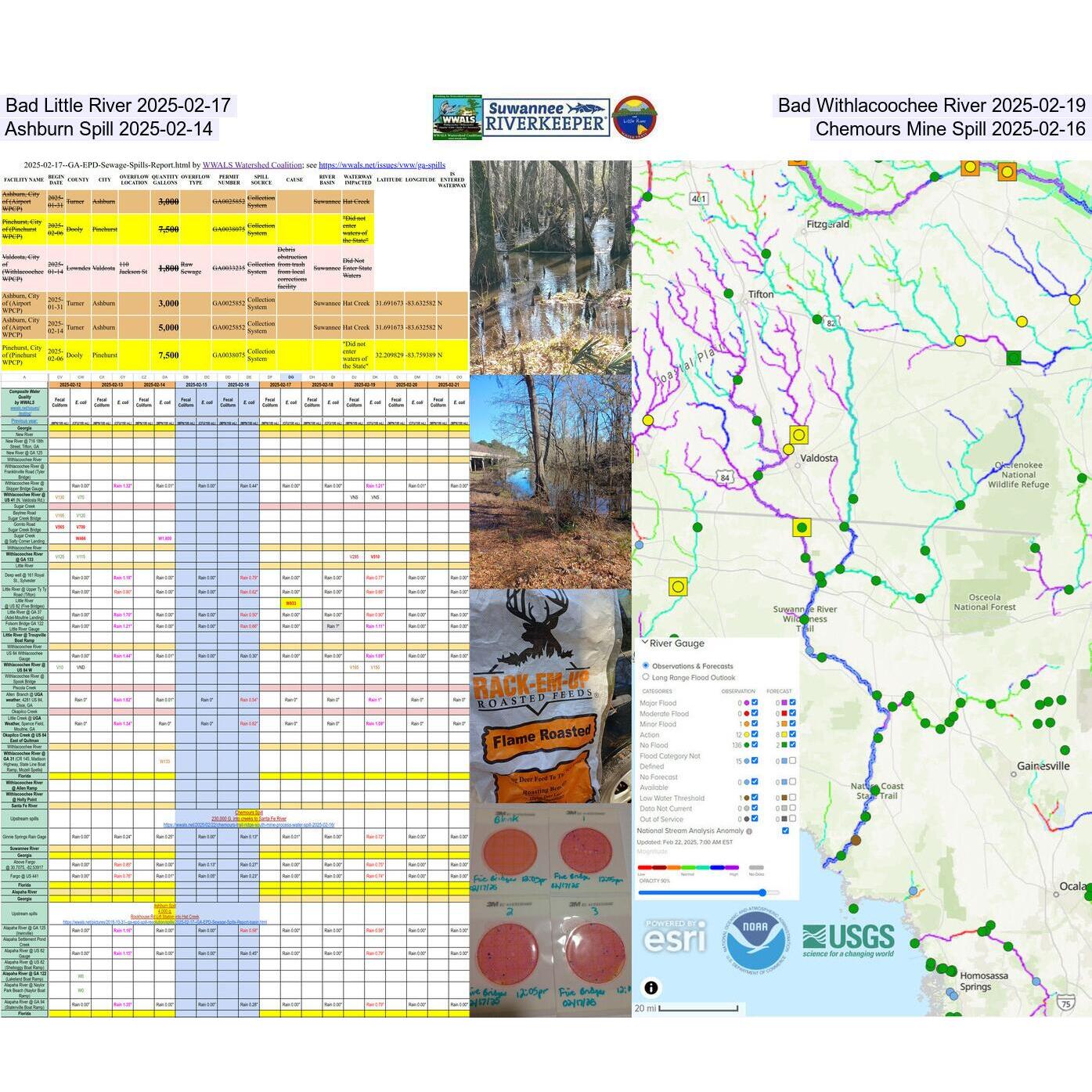
Task: Open the WWALS Watershed Coalition link
Action: click(x=252, y=165)
